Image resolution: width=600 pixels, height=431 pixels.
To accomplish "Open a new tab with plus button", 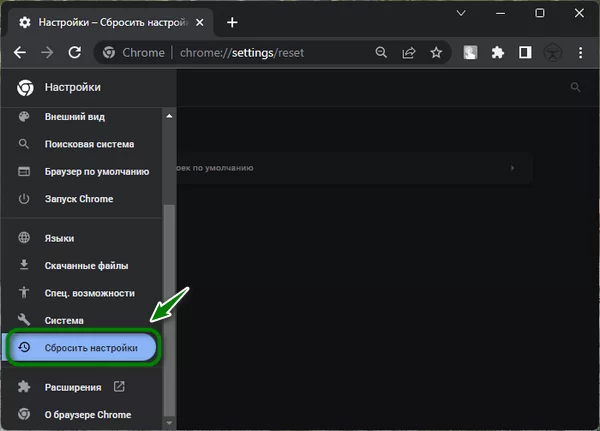I will (x=232, y=22).
